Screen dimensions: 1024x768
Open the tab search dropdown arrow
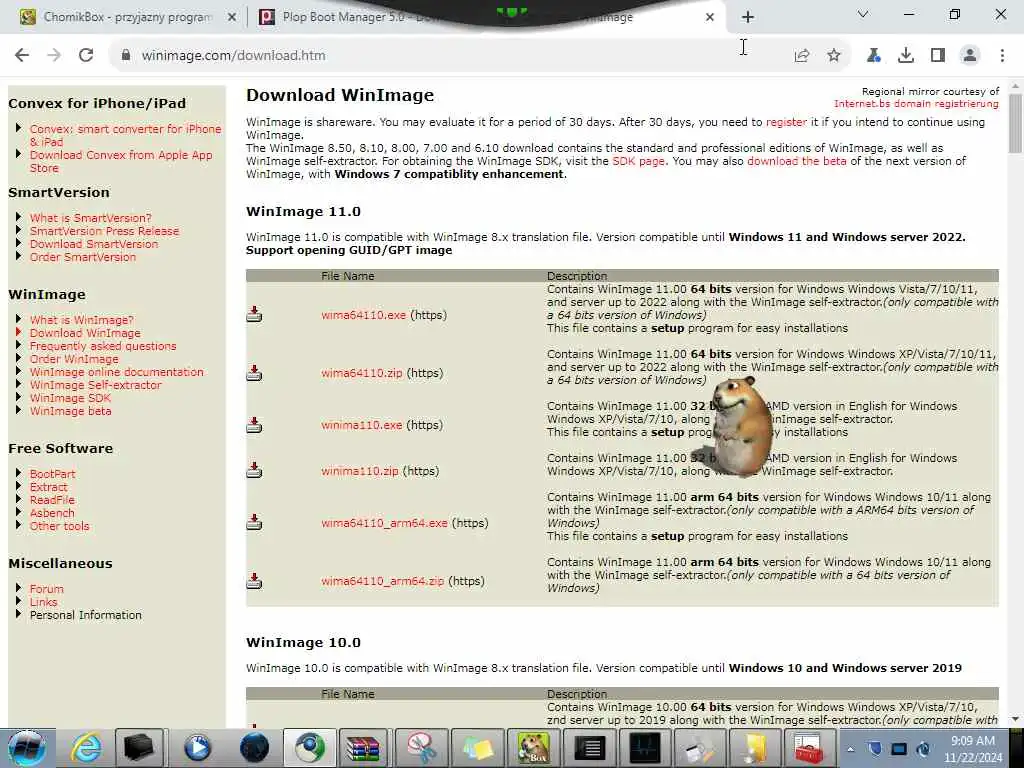pos(863,14)
